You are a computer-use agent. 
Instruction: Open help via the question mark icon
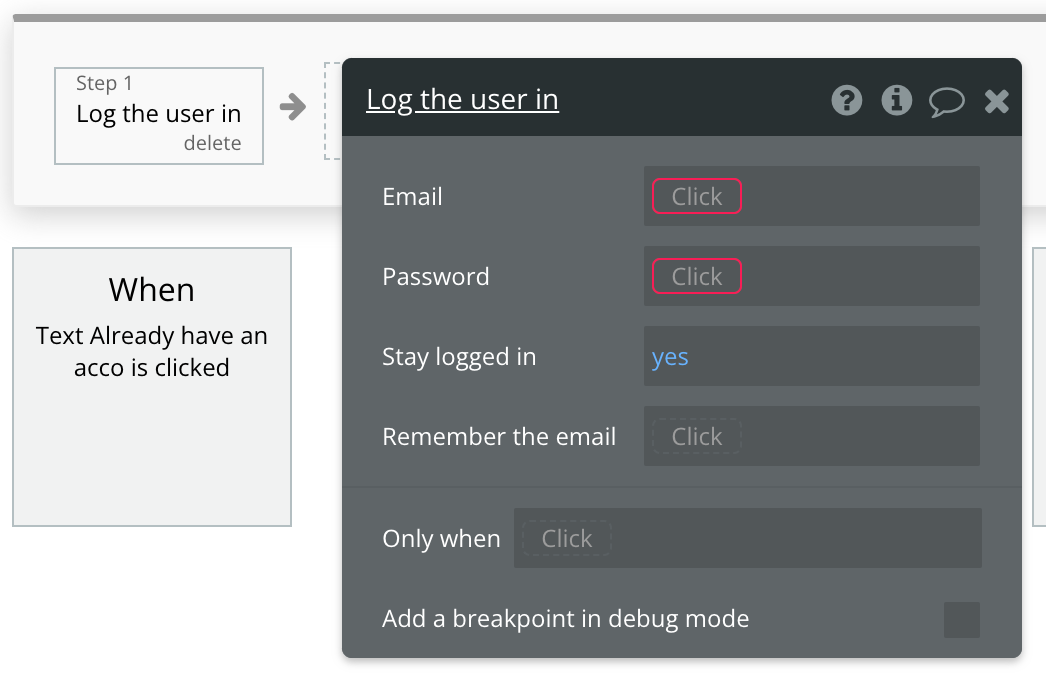coord(847,101)
